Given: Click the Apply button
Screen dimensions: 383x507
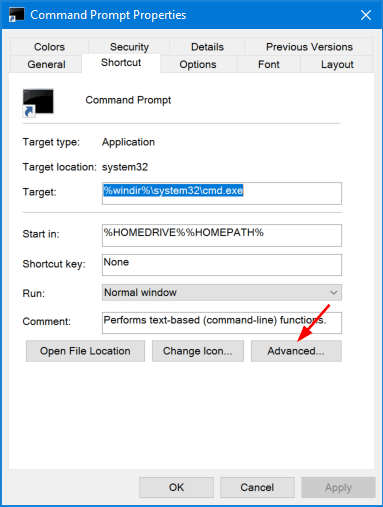Looking at the screenshot, I should pos(338,487).
